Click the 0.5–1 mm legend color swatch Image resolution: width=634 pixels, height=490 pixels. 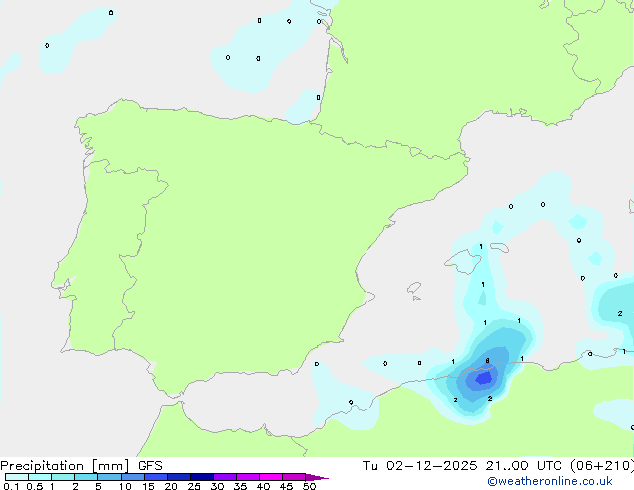40,477
